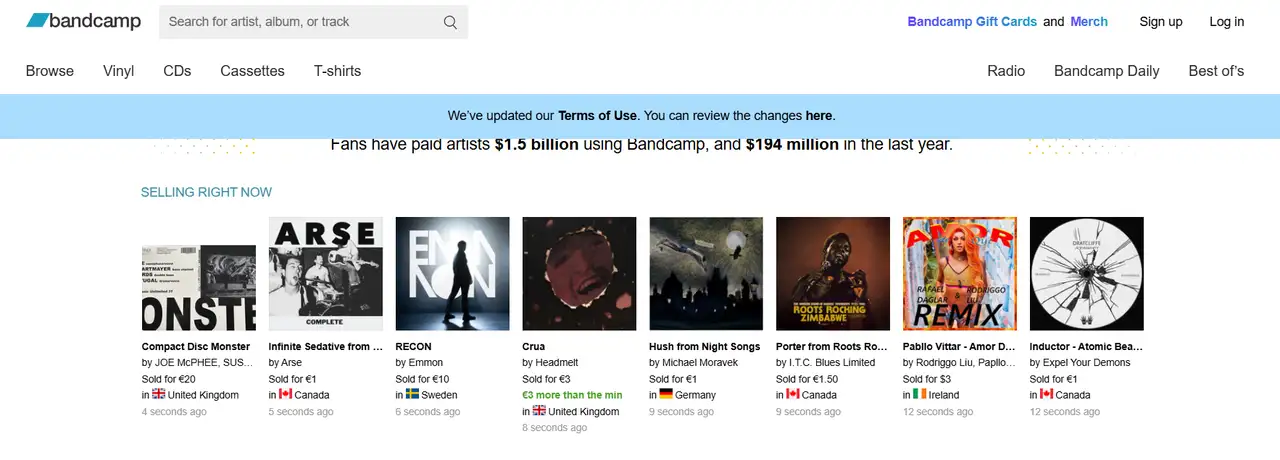The image size is (1280, 460).
Task: Focus the artist, album, or track search field
Action: point(313,22)
